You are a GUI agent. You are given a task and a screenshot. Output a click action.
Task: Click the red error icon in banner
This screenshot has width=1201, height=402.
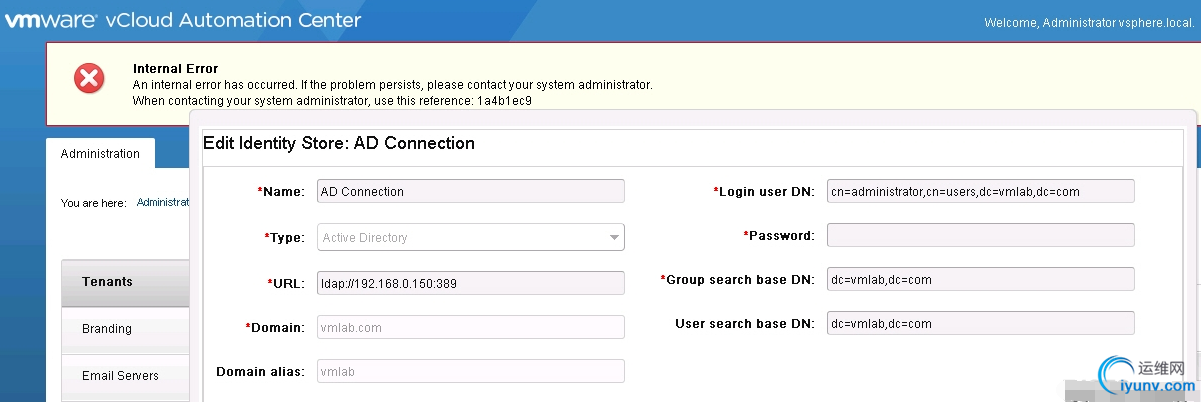point(90,78)
